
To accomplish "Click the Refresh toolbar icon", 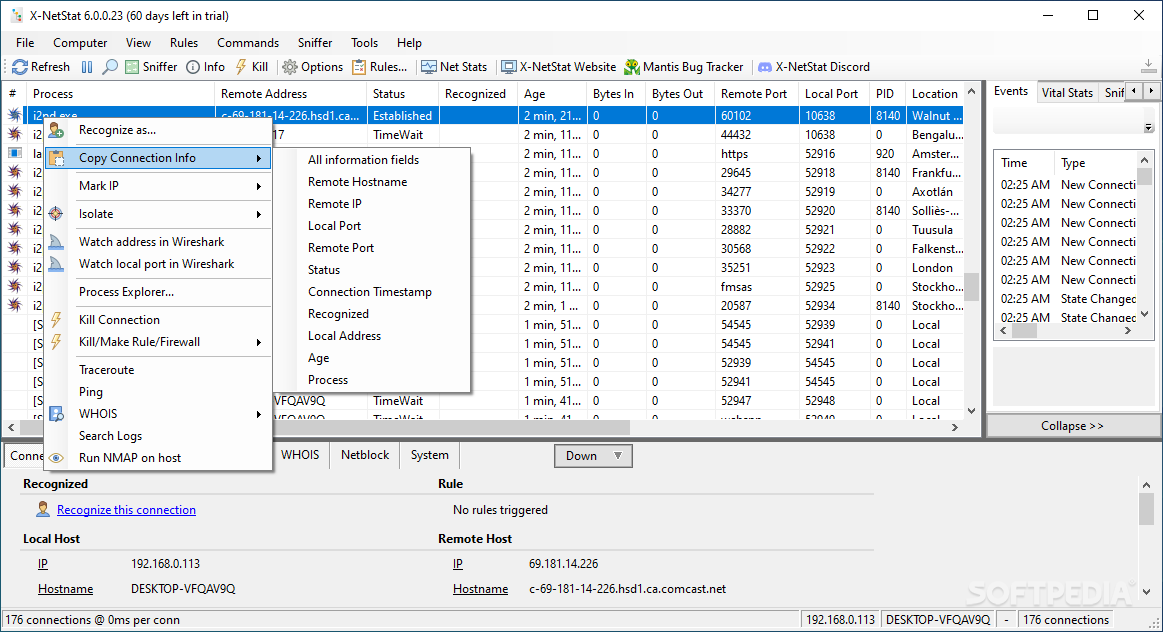I will [x=20, y=67].
